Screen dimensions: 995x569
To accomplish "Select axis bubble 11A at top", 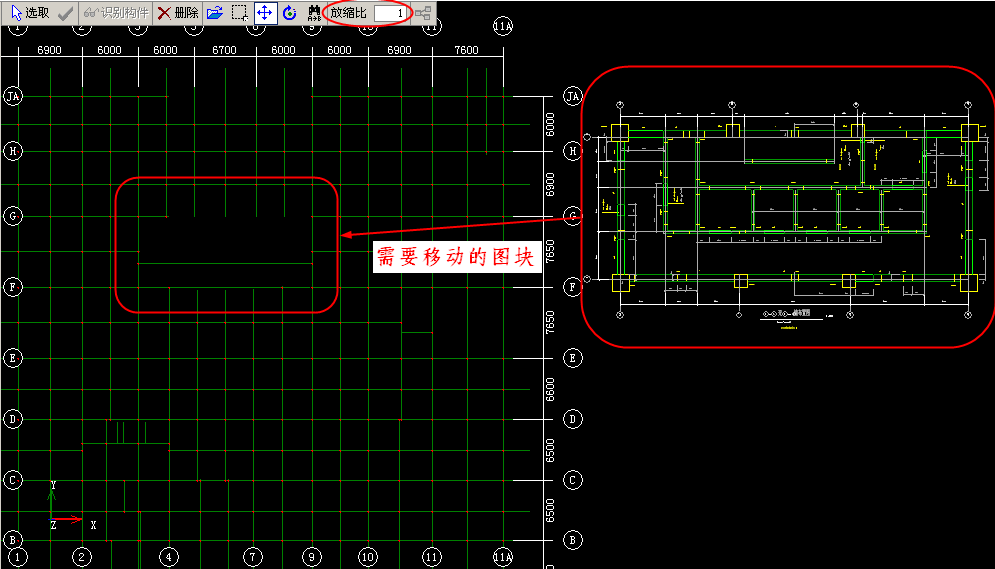I will 503,27.
